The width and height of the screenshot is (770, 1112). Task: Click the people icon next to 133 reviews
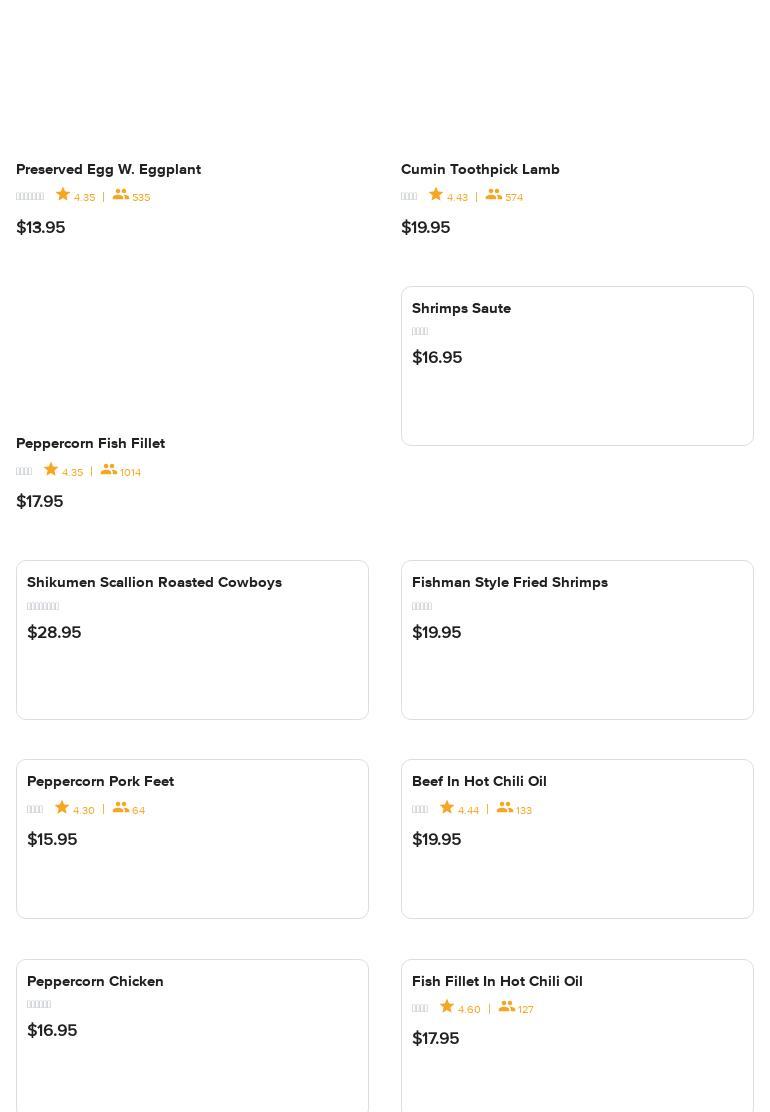pos(505,807)
